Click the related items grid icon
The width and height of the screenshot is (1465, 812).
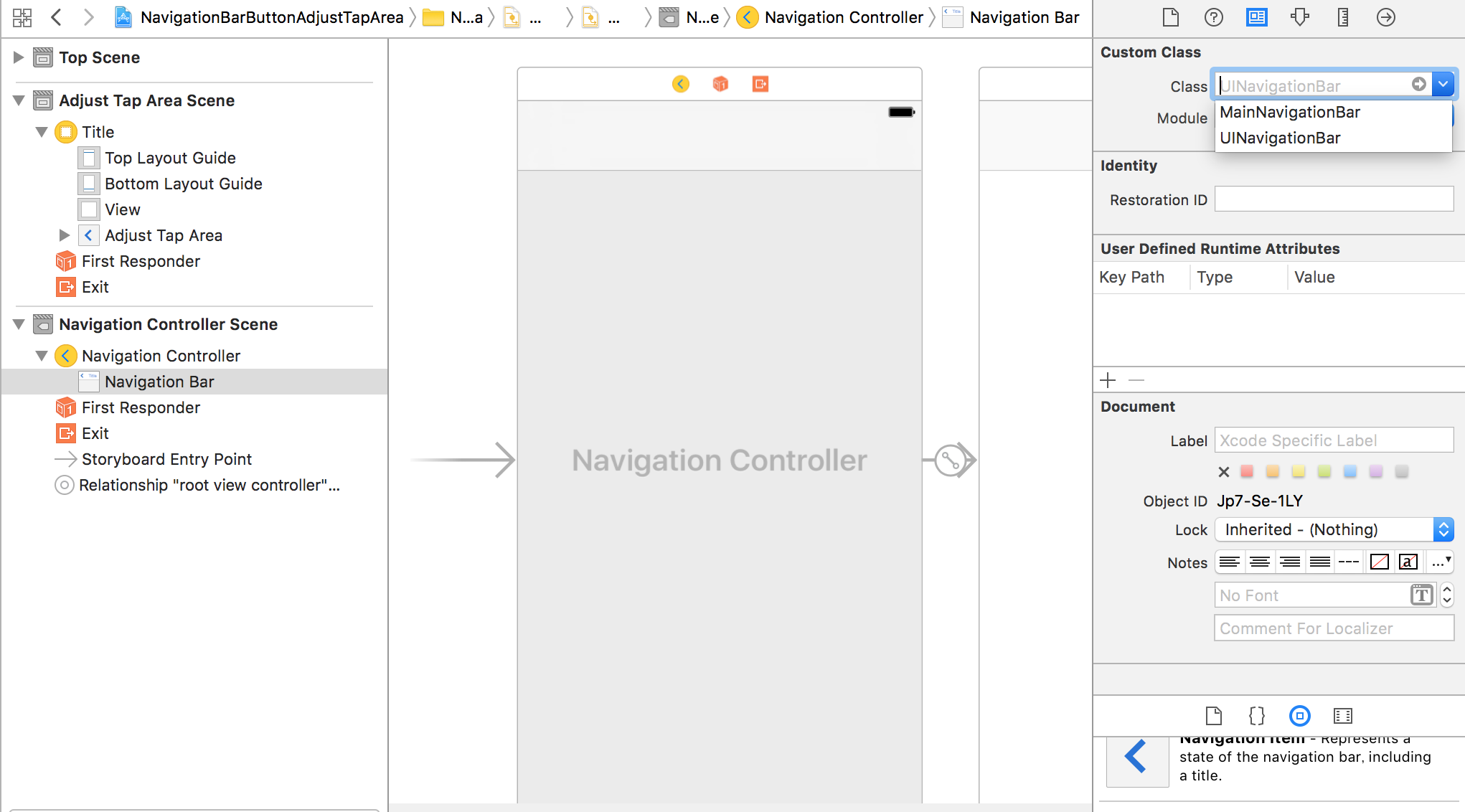point(22,17)
